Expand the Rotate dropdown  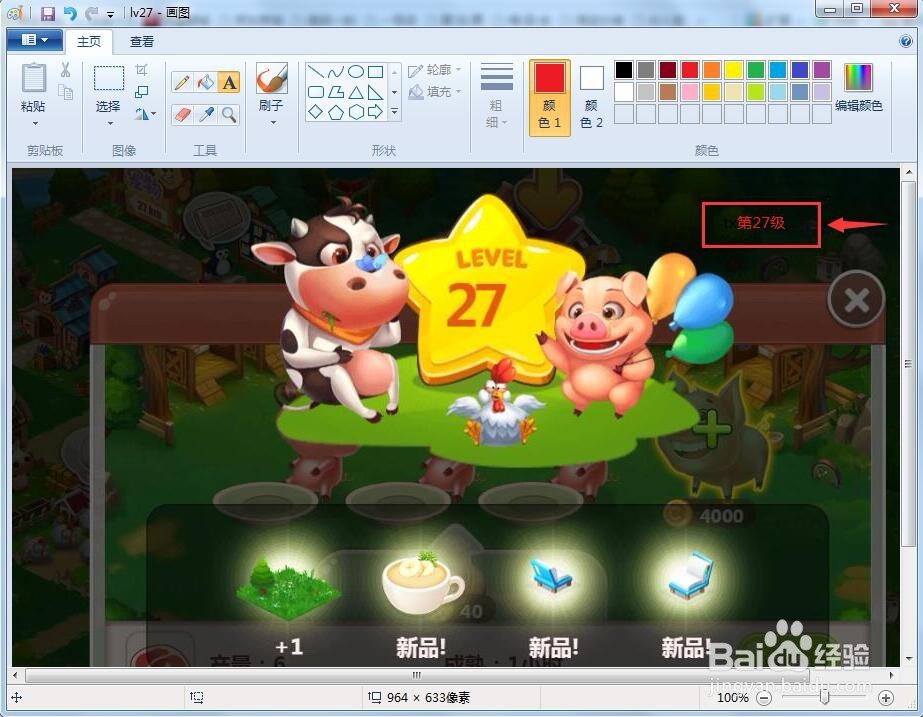[145, 114]
